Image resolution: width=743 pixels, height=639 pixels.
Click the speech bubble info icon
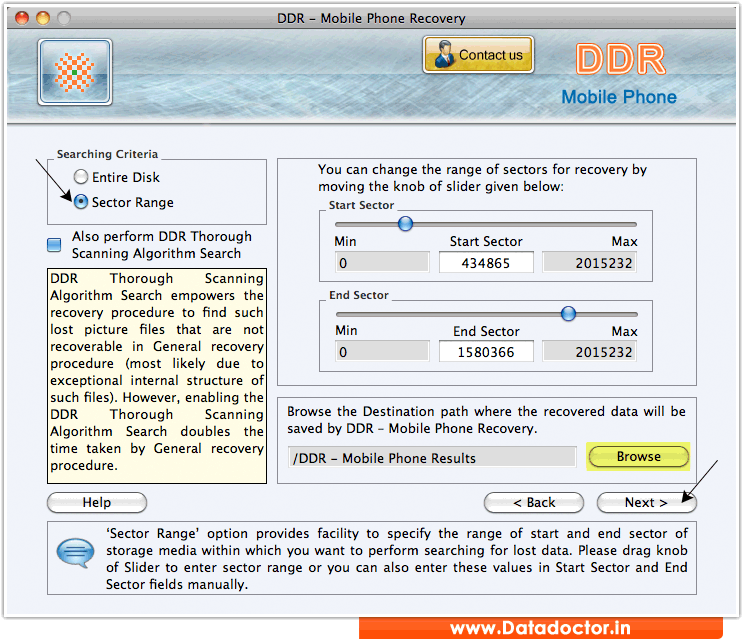(75, 553)
